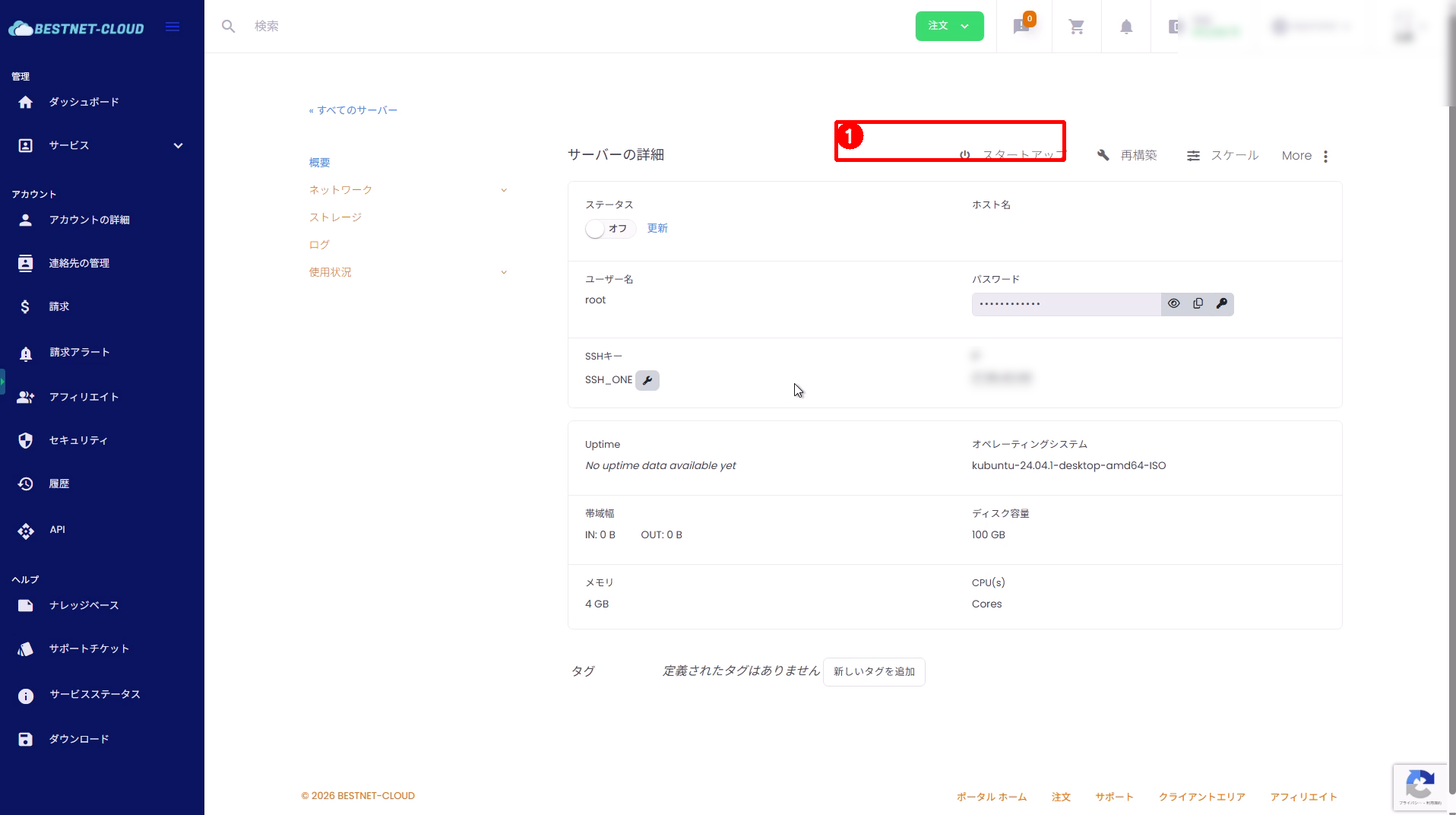Show password using the eye icon
This screenshot has height=815, width=1456.
1173,304
